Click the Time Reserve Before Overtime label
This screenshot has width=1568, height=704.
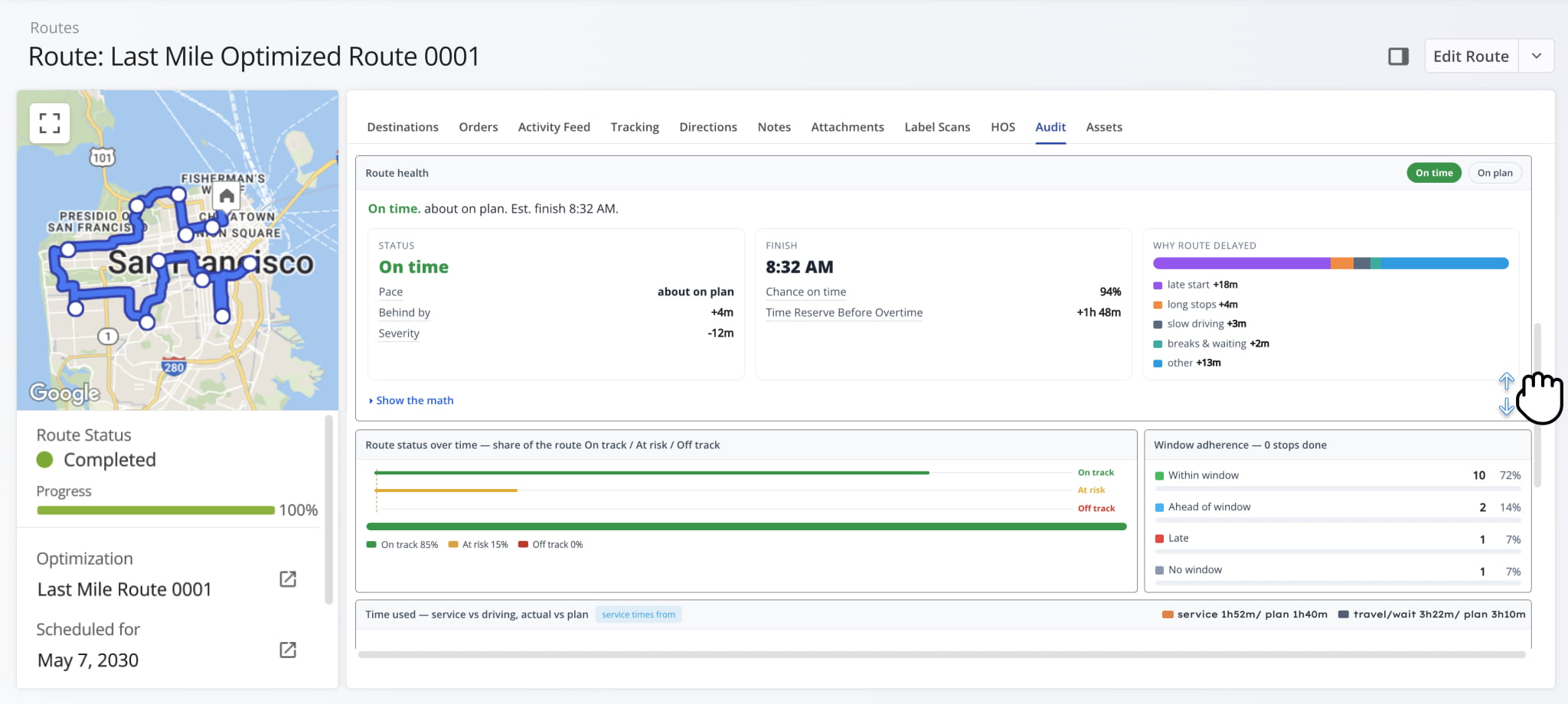[844, 312]
